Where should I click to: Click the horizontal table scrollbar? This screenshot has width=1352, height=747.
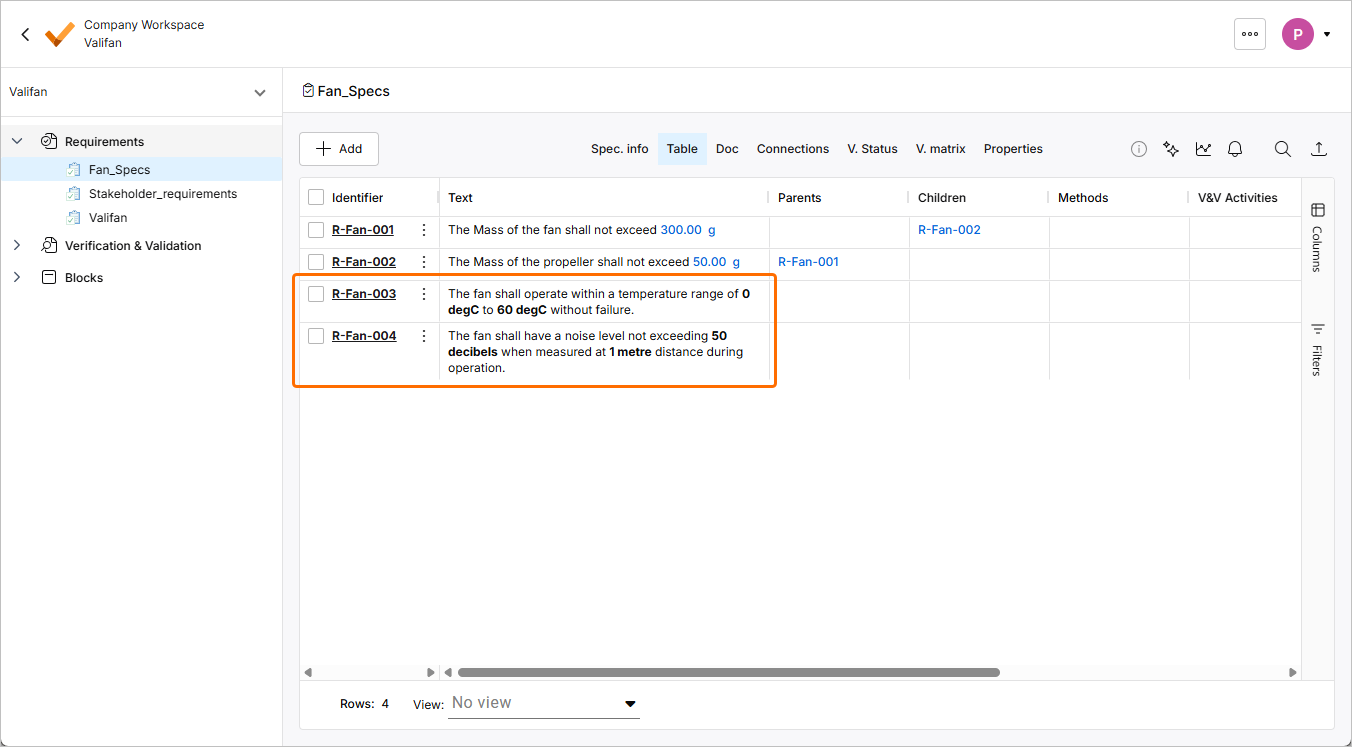728,673
